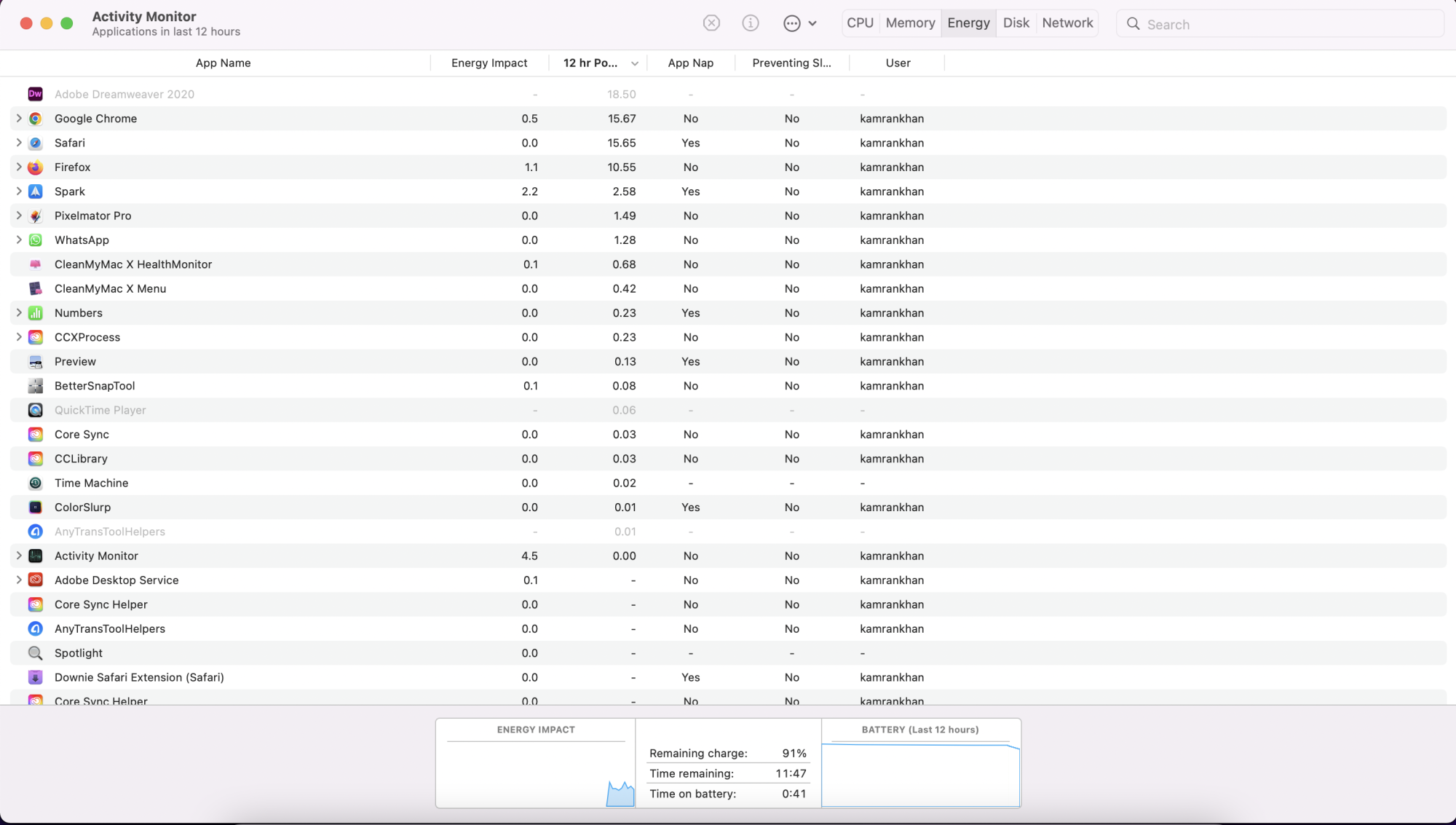The image size is (1456, 825).
Task: Click the WhatsApp app icon
Action: 35,240
